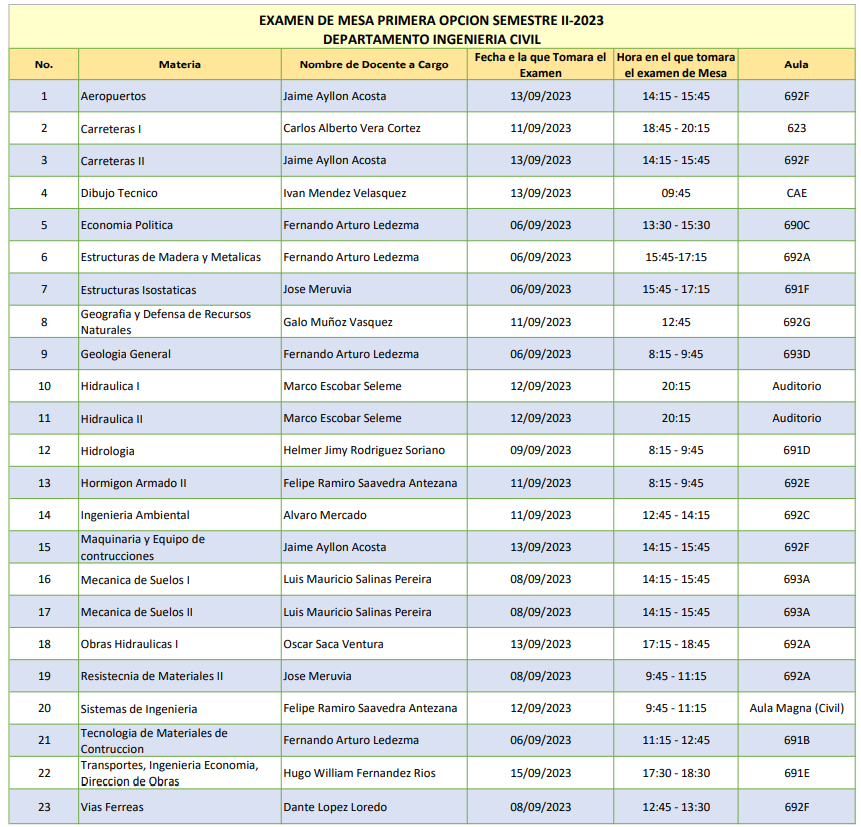Screen dimensions: 861x827
Task: Click the "Aula Magna (Civil)" cell
Action: tap(796, 708)
